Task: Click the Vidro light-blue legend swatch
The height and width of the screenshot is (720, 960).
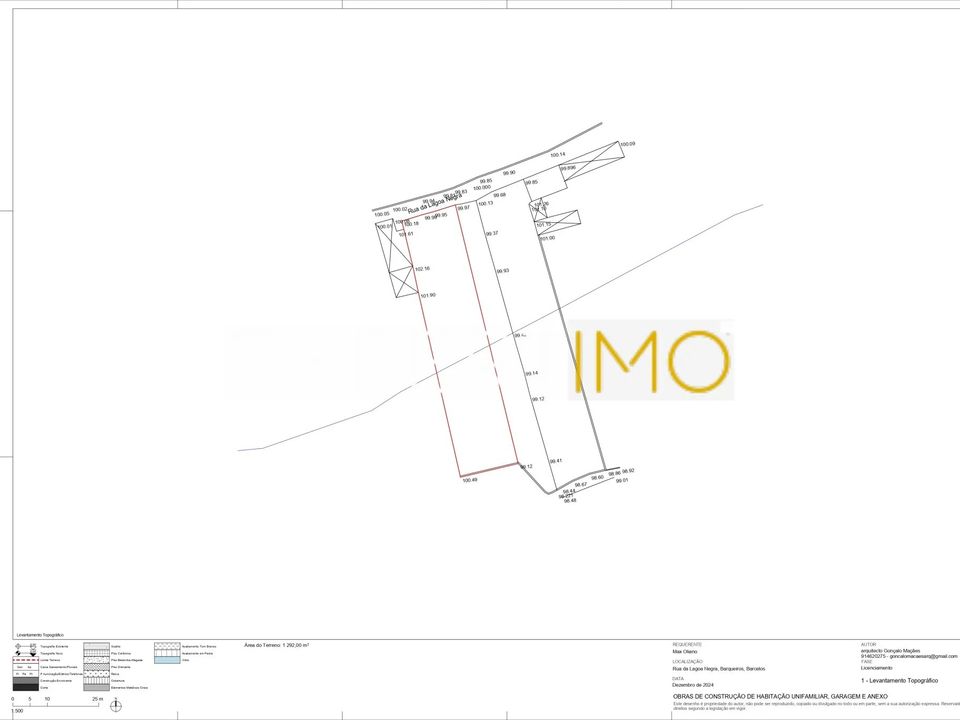Action: click(x=167, y=660)
